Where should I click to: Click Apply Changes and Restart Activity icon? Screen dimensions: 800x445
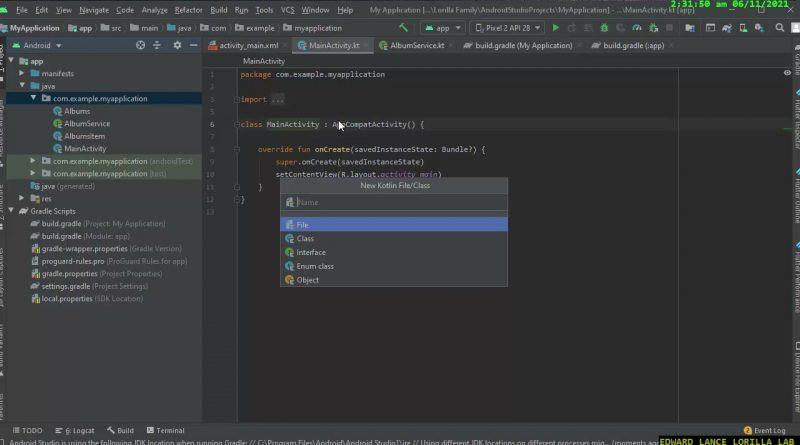pyautogui.click(x=571, y=28)
